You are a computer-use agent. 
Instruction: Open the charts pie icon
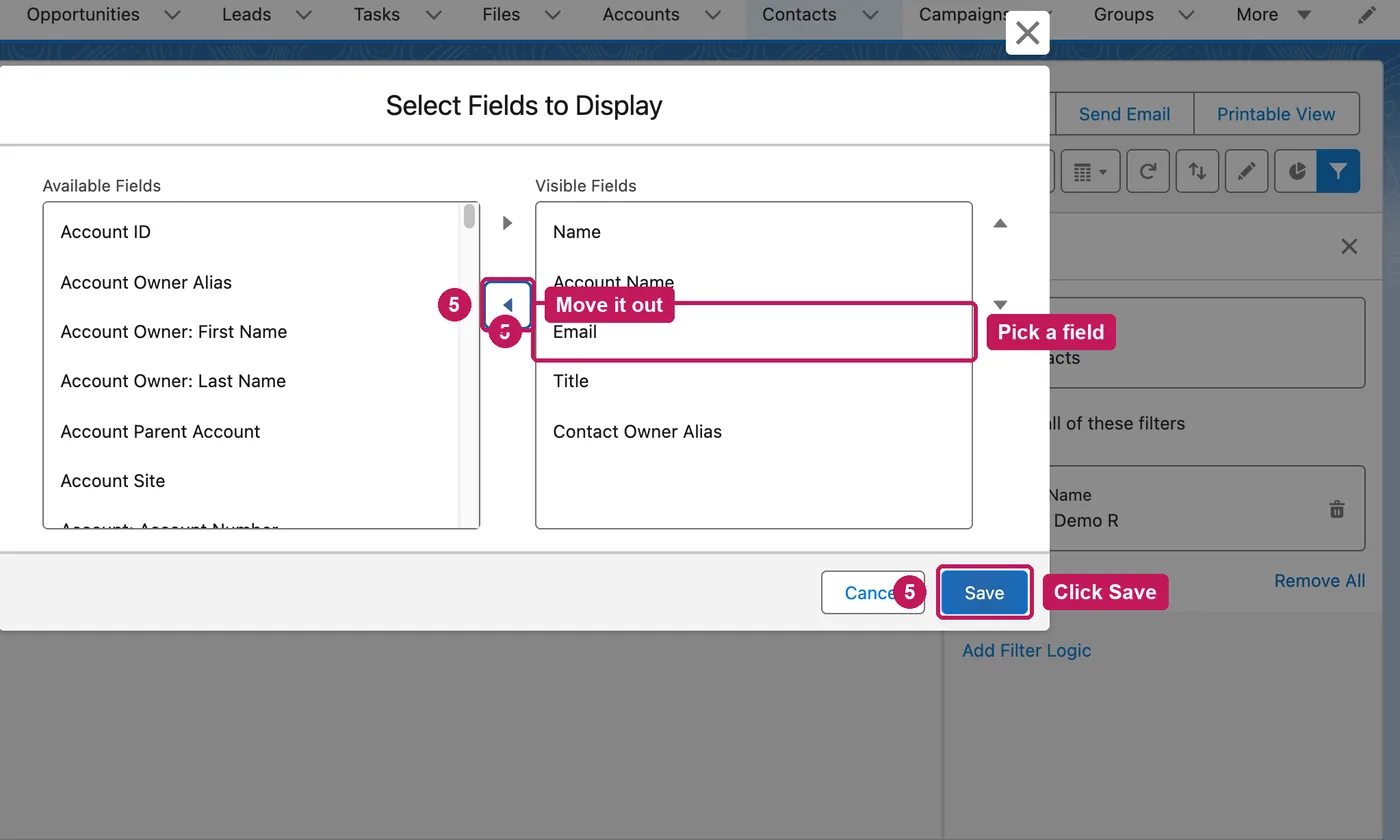coord(1296,172)
